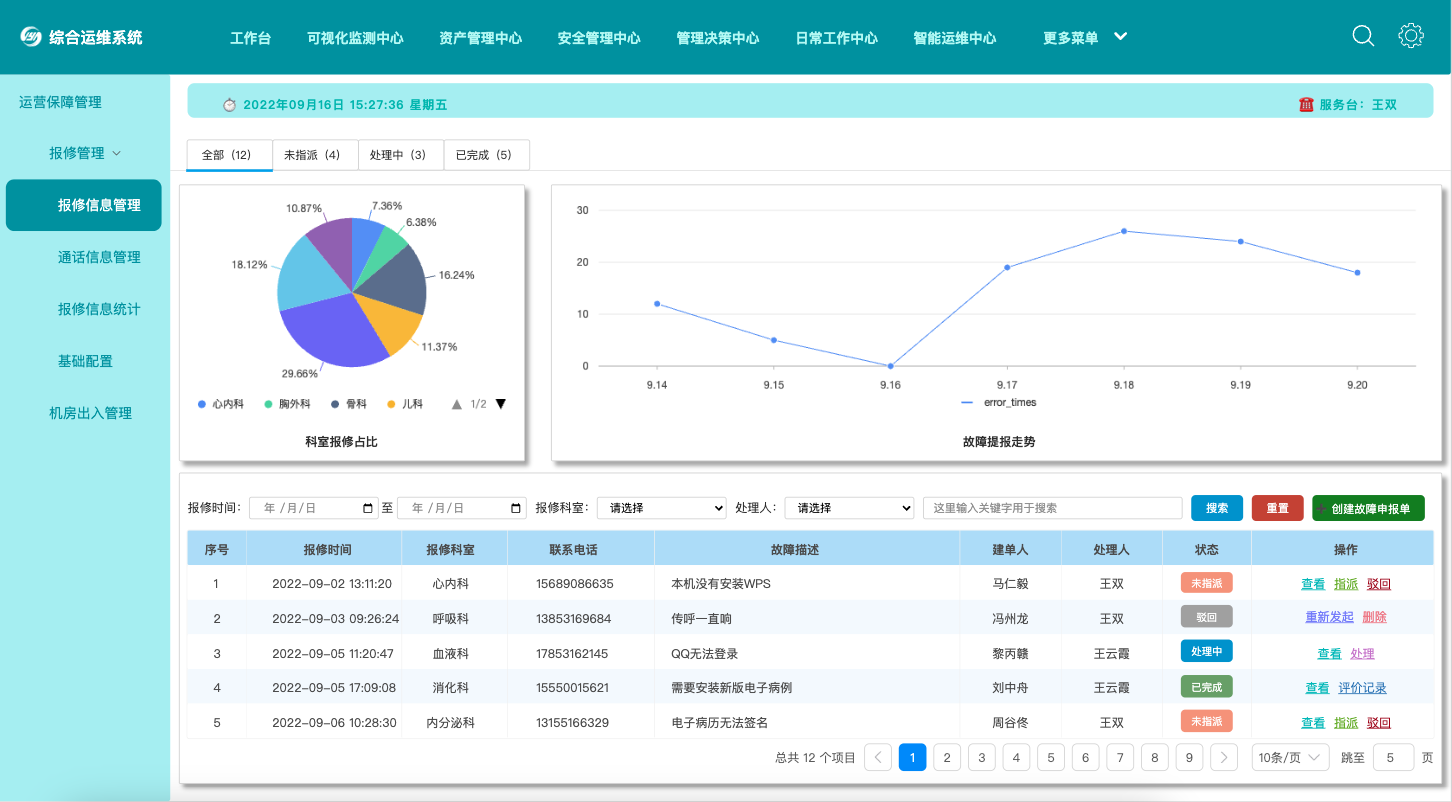Collapse 报修管理 sidebar group
The width and height of the screenshot is (1452, 802).
[85, 153]
